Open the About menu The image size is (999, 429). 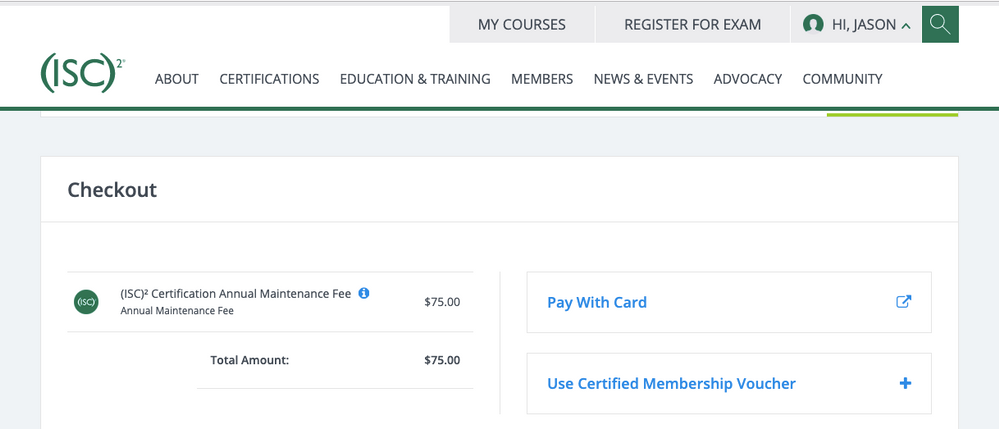pyautogui.click(x=177, y=79)
